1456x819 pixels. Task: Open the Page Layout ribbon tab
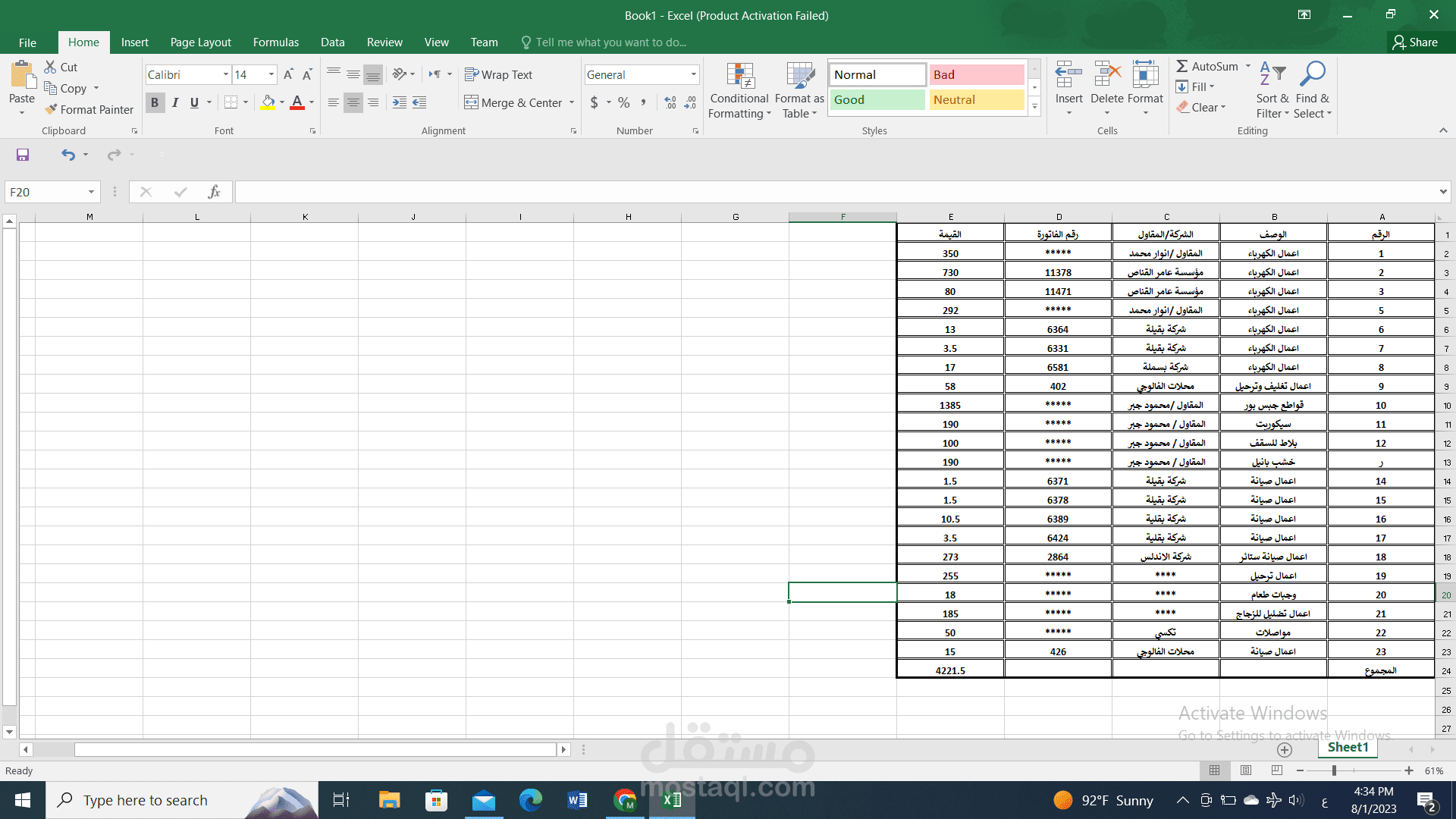tap(200, 42)
